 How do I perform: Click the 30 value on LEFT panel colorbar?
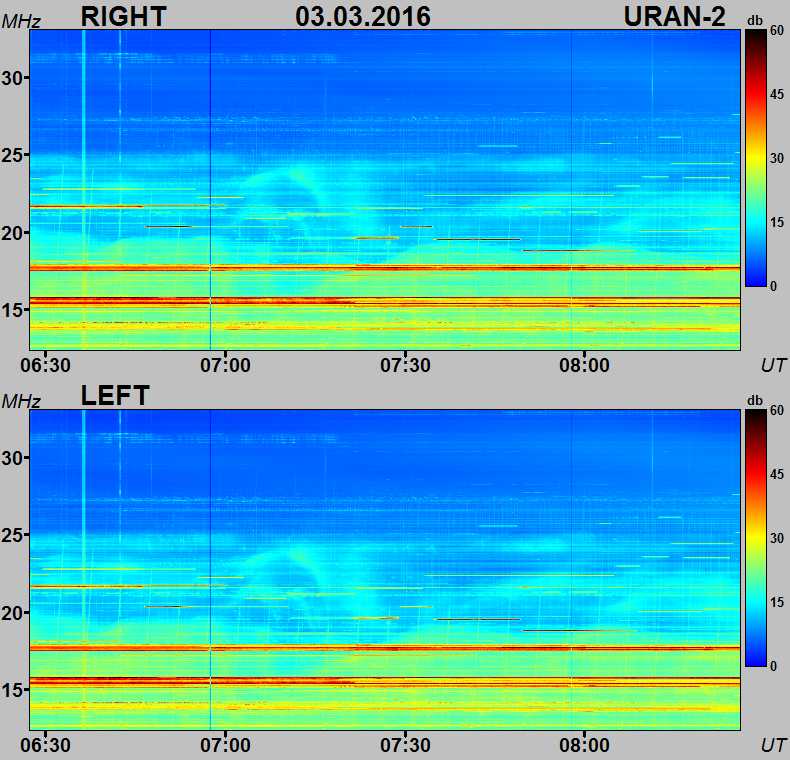tap(777, 538)
